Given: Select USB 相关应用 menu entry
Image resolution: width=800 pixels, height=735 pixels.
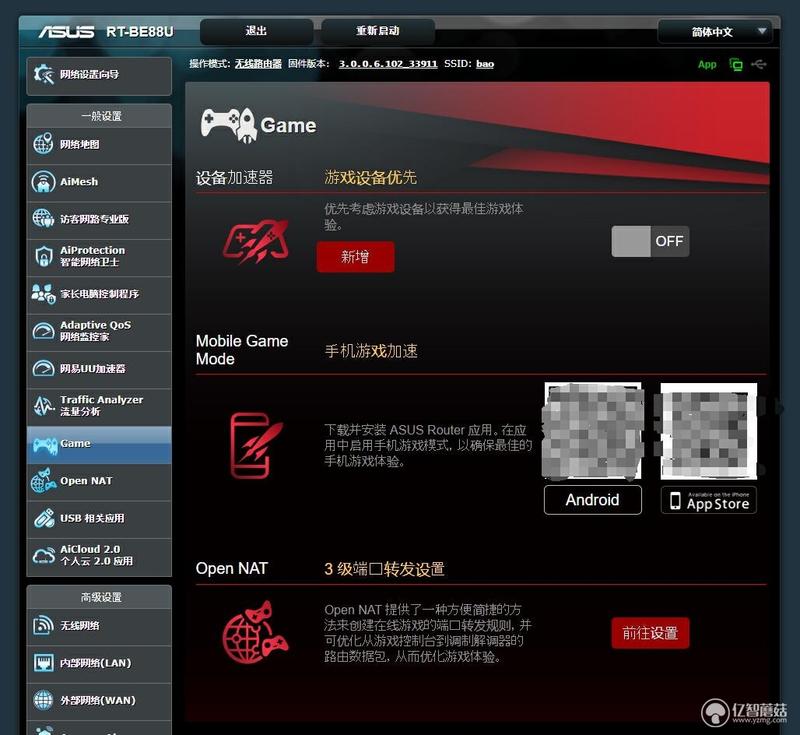Looking at the screenshot, I should coord(99,518).
